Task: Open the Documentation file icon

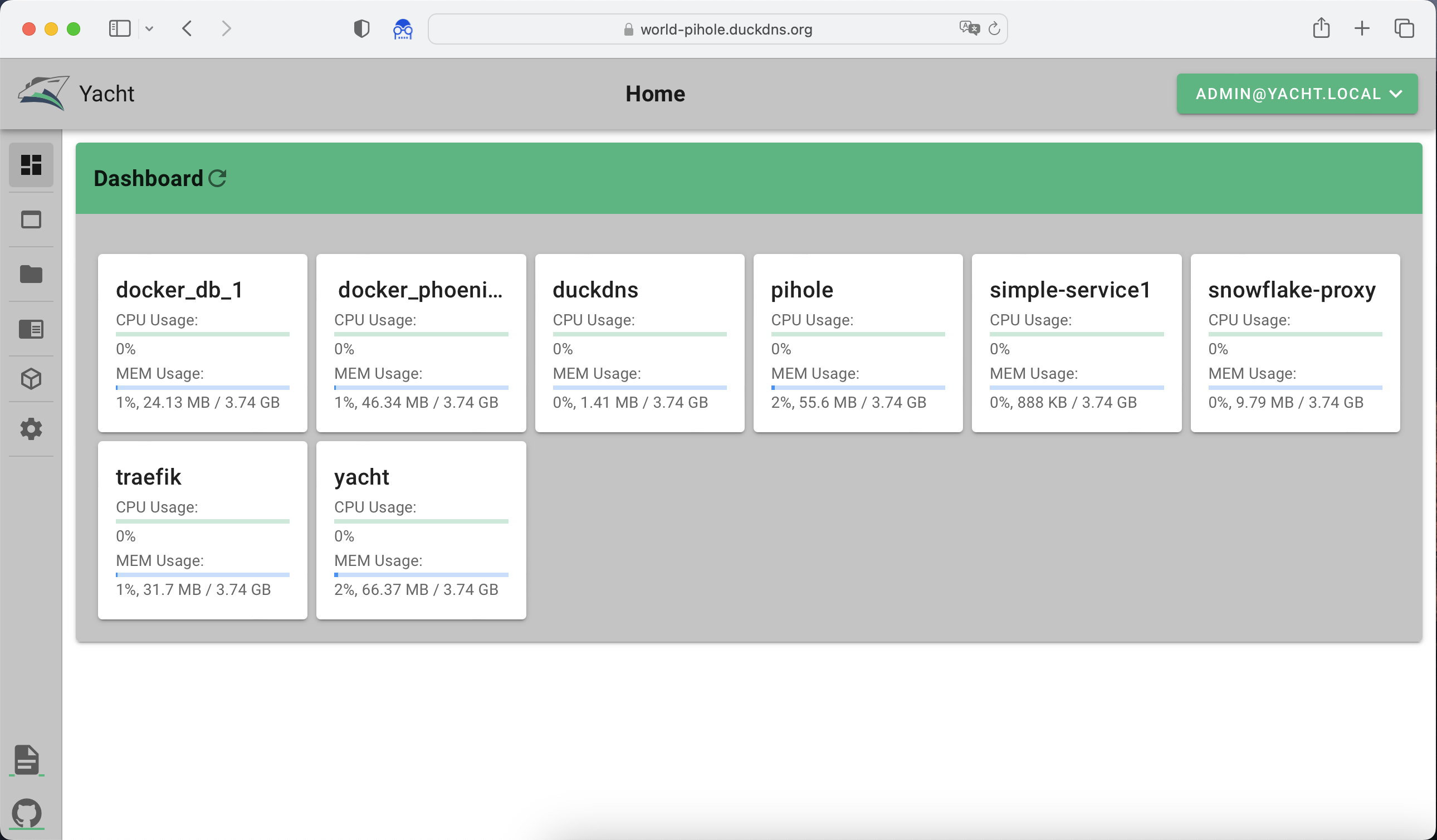Action: (x=26, y=759)
